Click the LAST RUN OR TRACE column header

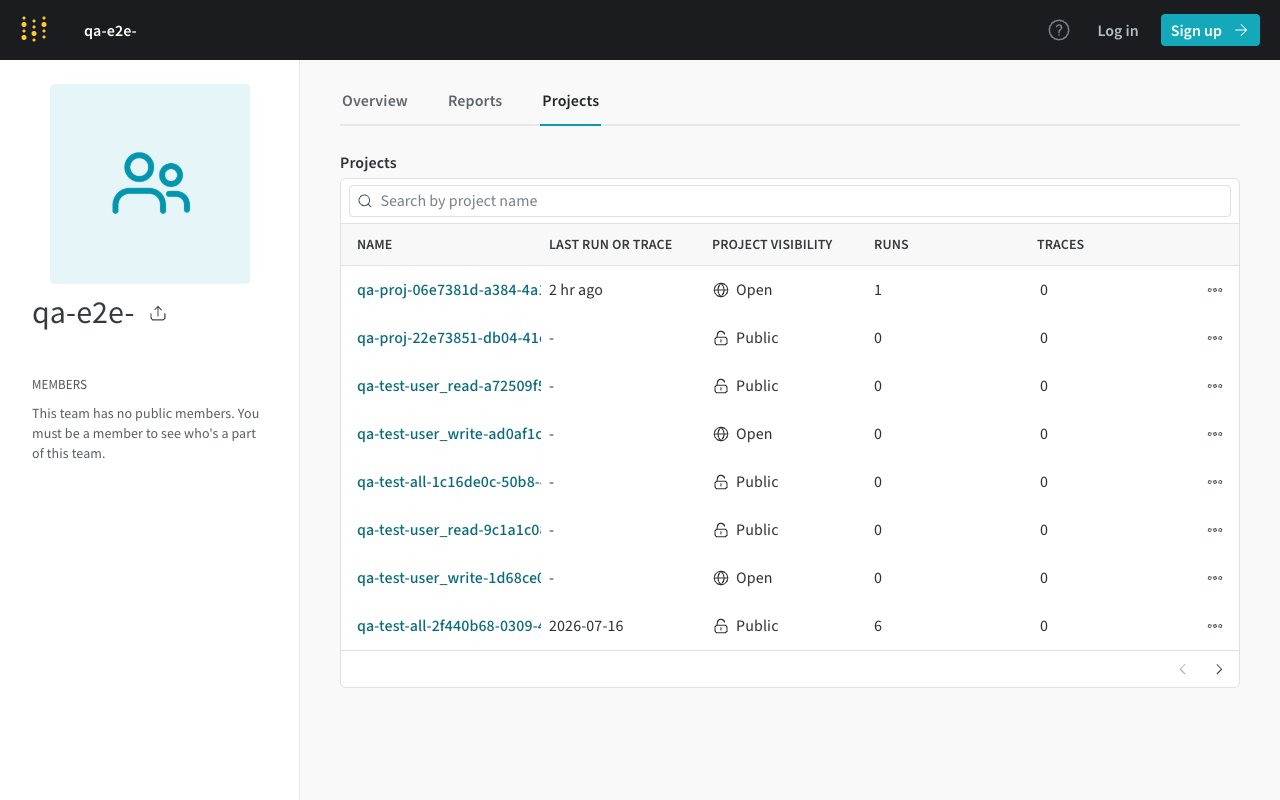pos(610,245)
